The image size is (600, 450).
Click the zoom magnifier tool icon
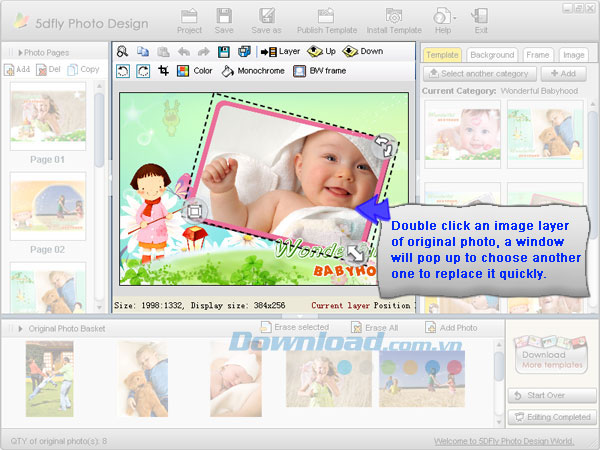click(x=123, y=51)
